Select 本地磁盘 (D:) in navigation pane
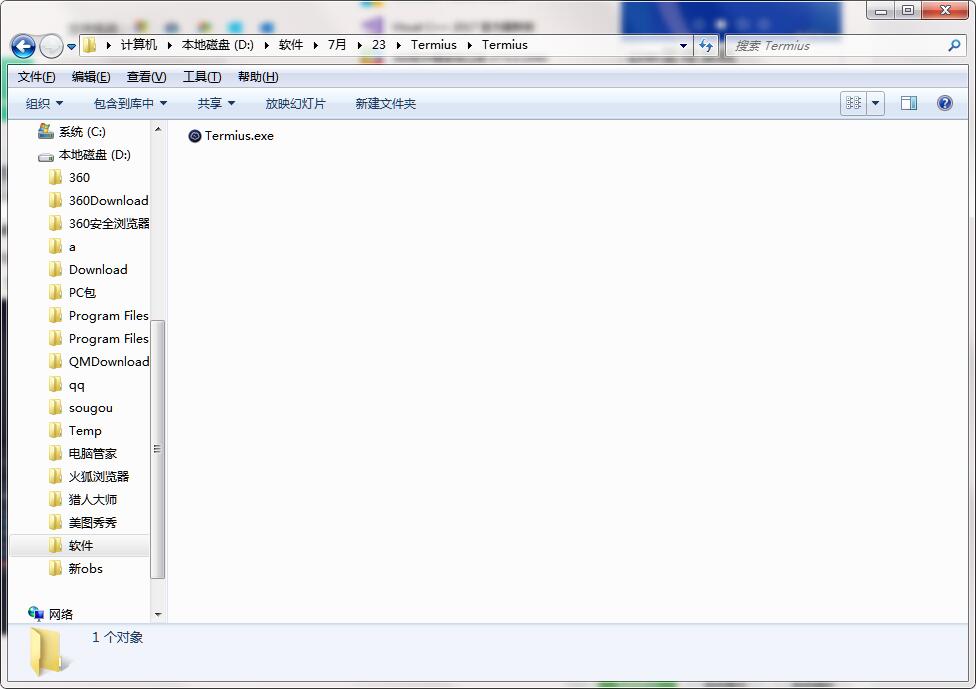The image size is (976, 689). tap(94, 154)
